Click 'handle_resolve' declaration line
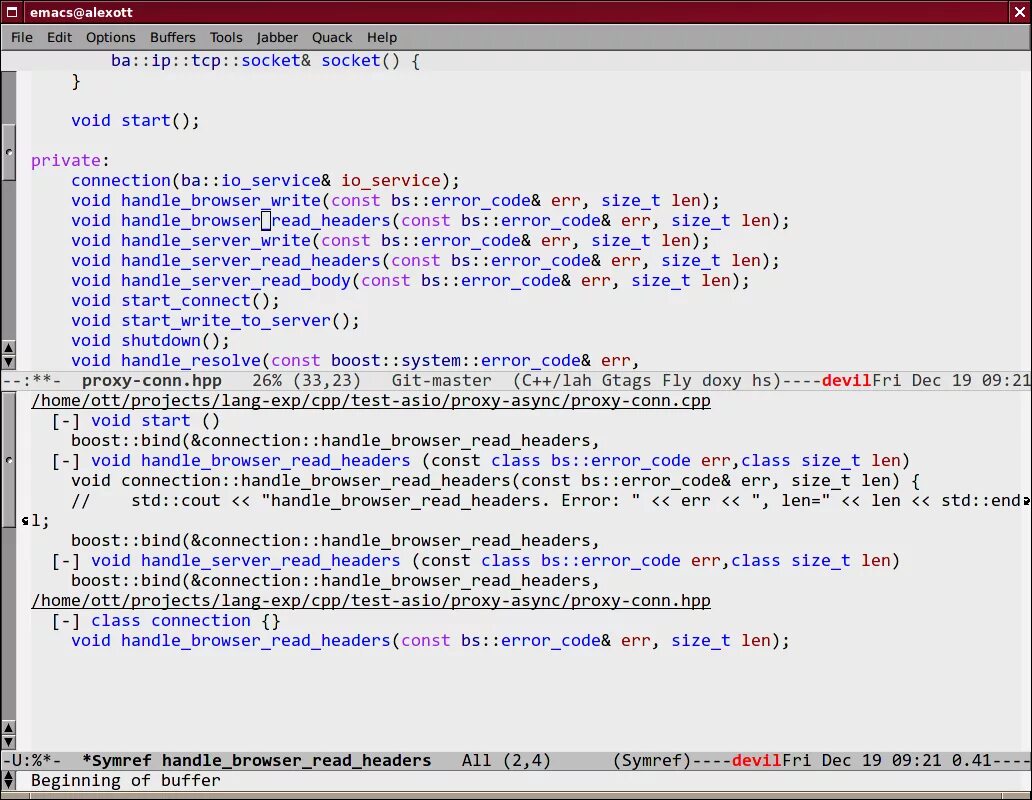The height and width of the screenshot is (800, 1032). point(355,361)
